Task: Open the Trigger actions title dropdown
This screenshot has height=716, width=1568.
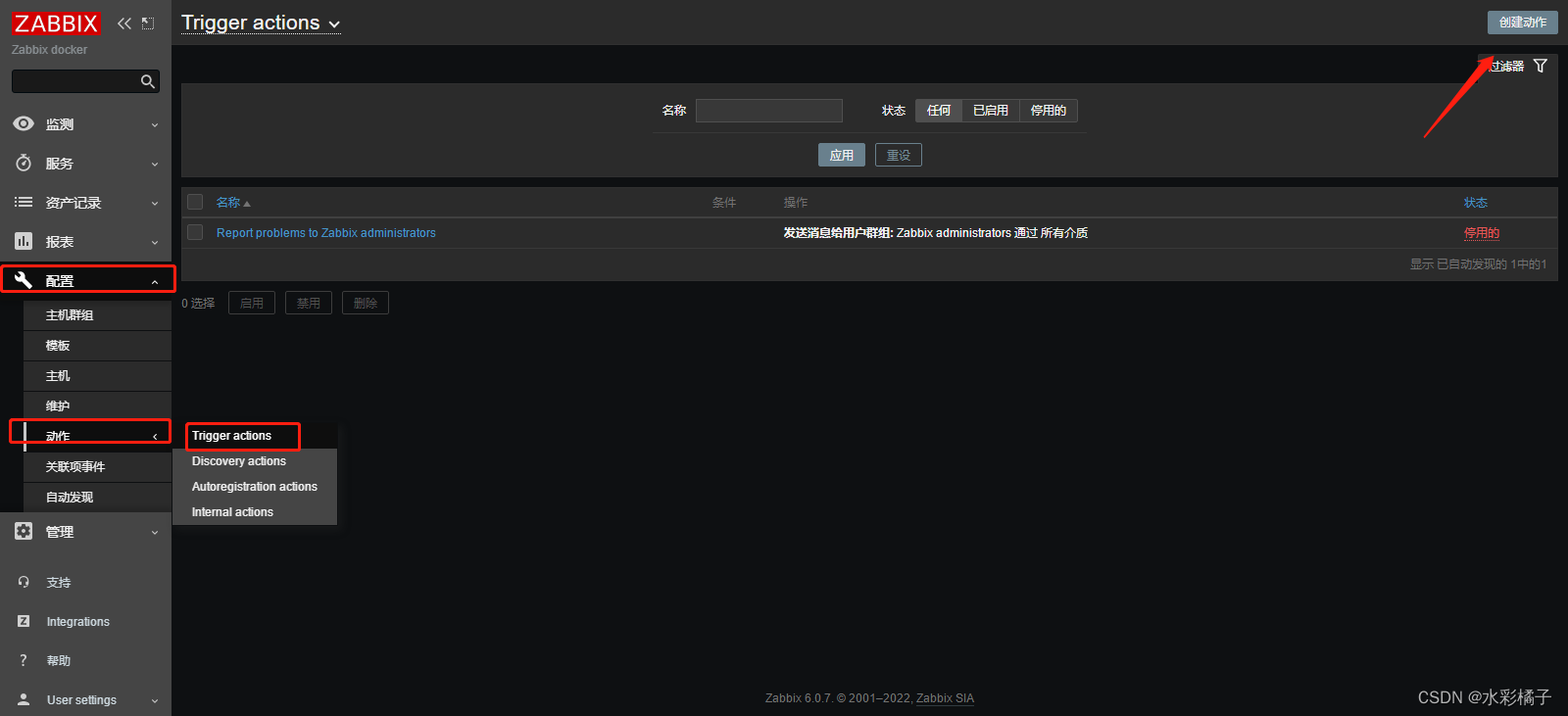Action: [x=261, y=23]
